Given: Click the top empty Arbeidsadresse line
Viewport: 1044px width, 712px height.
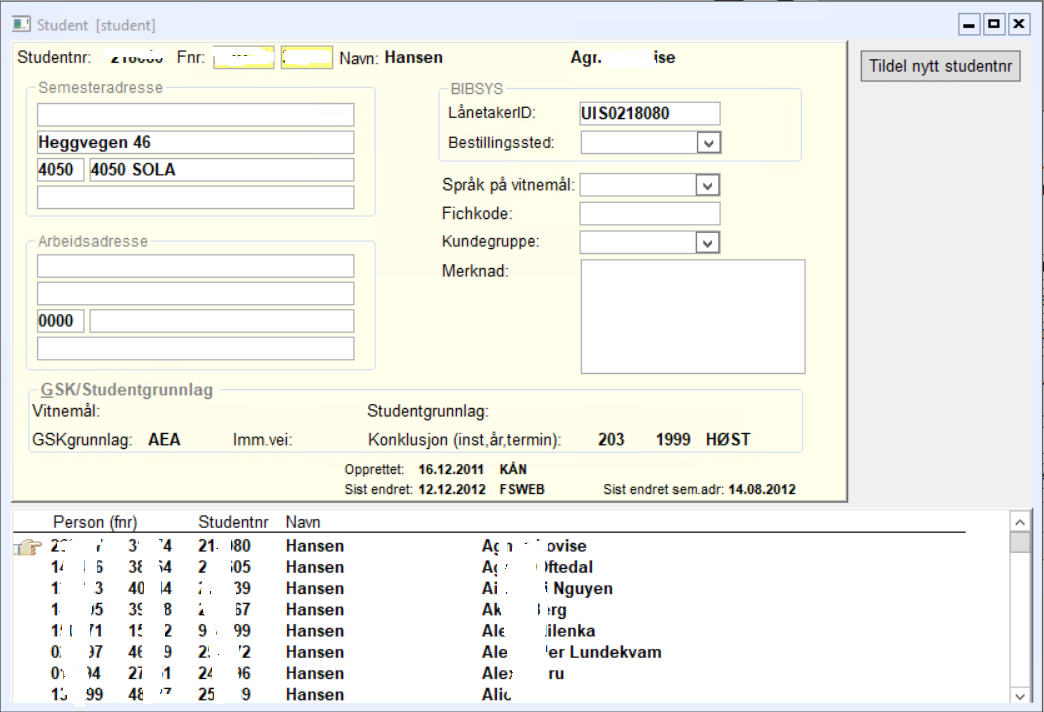Looking at the screenshot, I should tap(196, 266).
